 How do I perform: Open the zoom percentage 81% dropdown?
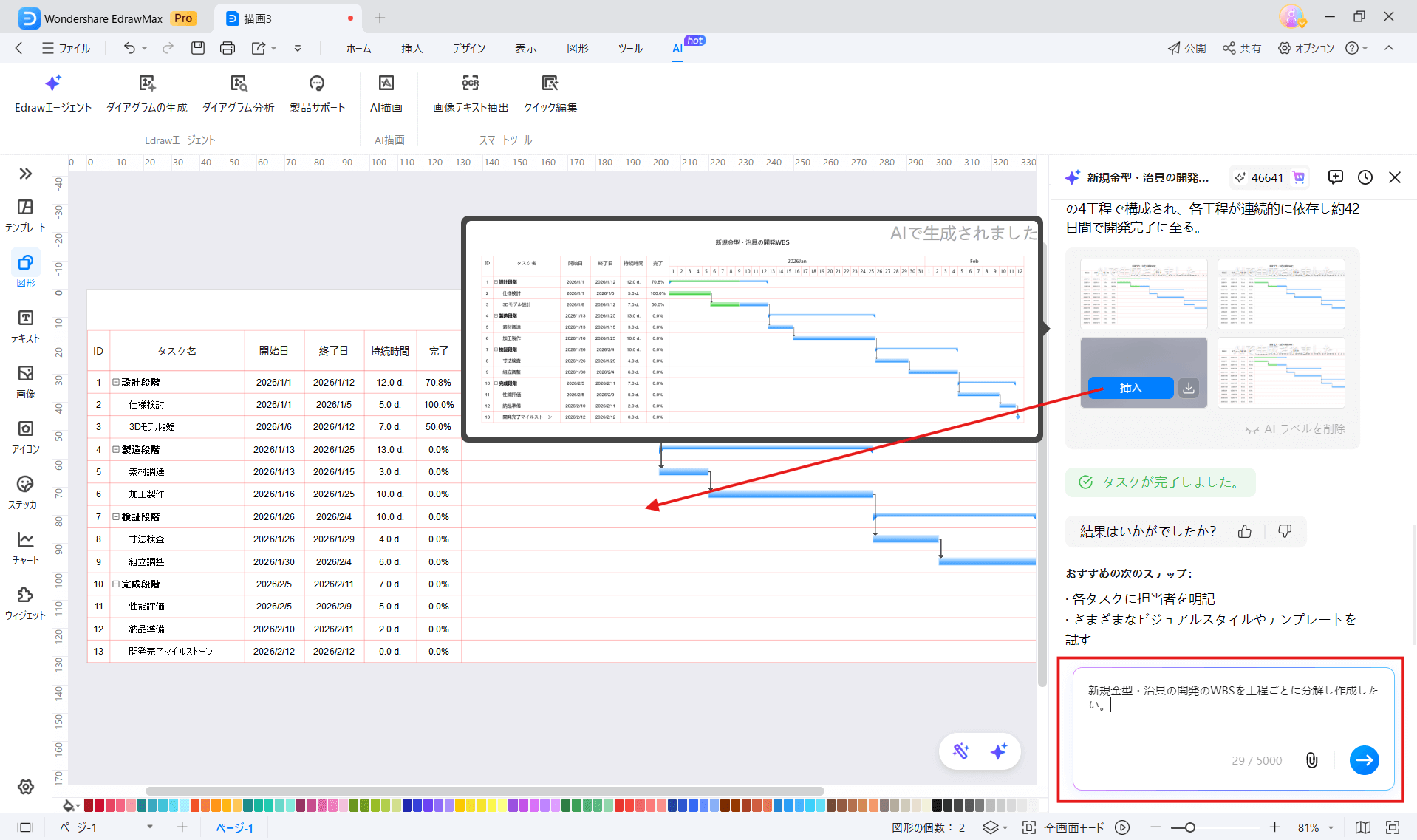(x=1311, y=827)
